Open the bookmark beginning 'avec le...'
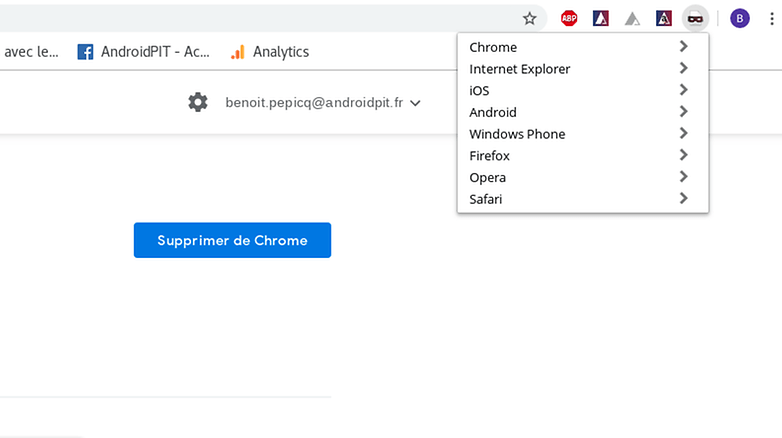Viewport: 782px width, 438px height. [31, 52]
